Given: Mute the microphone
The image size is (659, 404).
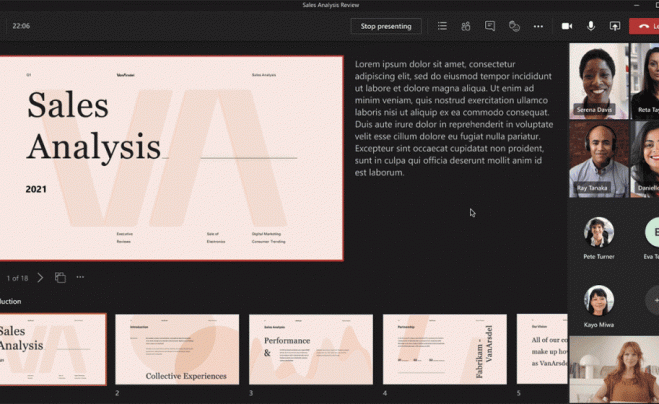Looking at the screenshot, I should click(x=591, y=26).
